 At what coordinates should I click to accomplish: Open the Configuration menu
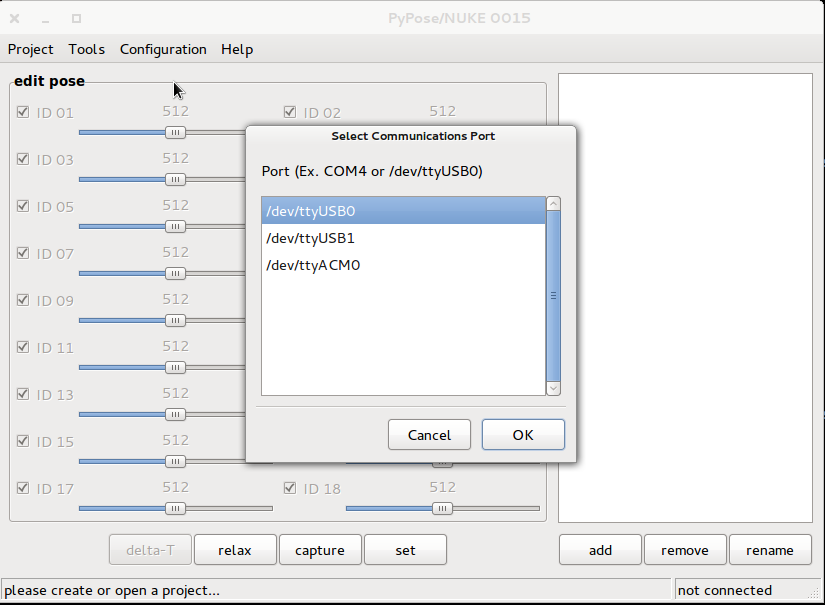pyautogui.click(x=163, y=49)
